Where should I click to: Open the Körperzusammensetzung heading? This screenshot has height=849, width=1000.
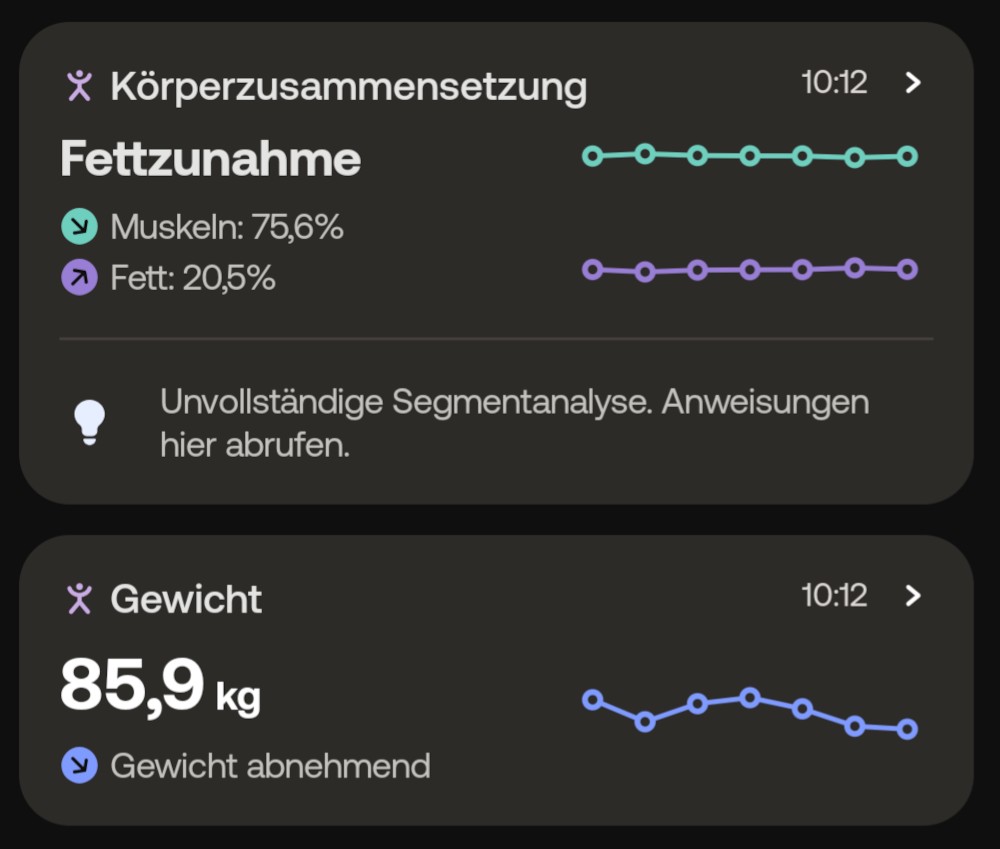[x=348, y=87]
